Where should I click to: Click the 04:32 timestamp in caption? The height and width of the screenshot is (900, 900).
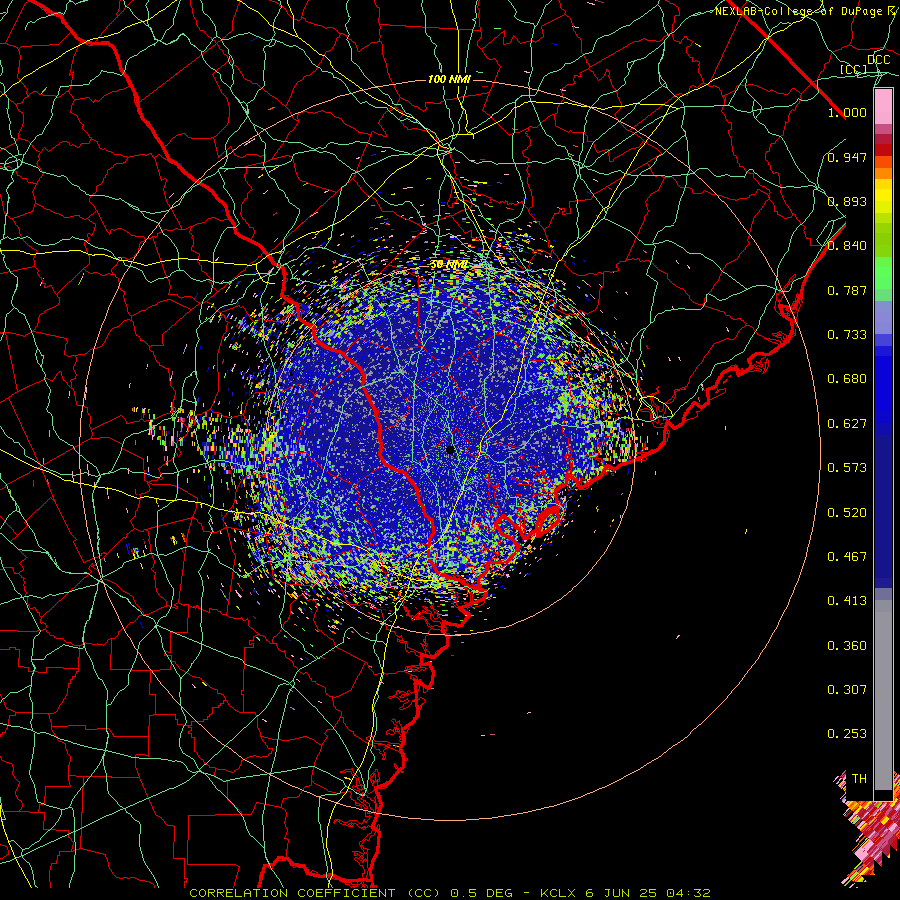[688, 893]
